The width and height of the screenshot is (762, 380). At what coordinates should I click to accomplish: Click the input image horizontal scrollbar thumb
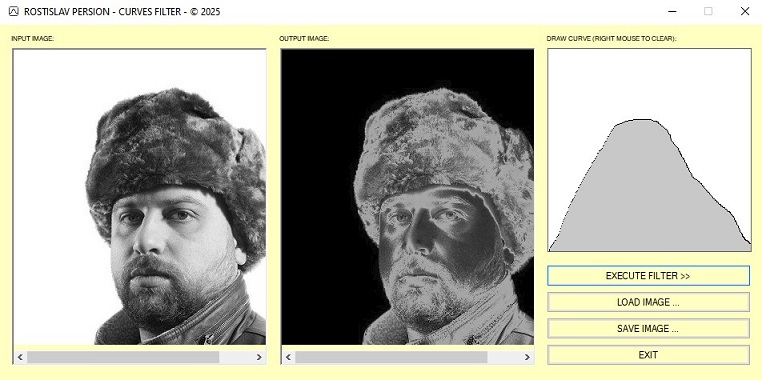(x=123, y=357)
